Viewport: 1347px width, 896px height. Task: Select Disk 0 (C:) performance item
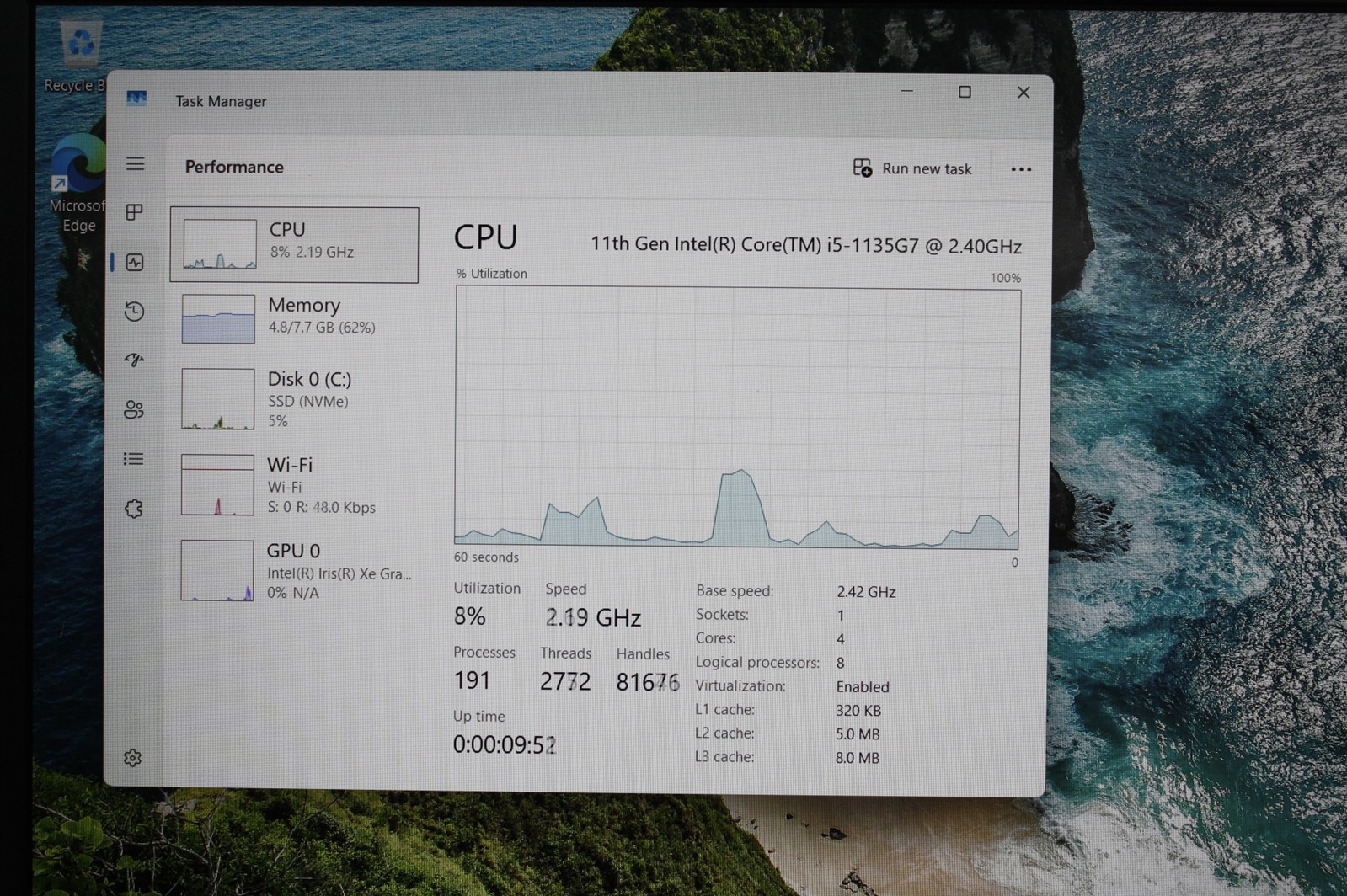294,399
